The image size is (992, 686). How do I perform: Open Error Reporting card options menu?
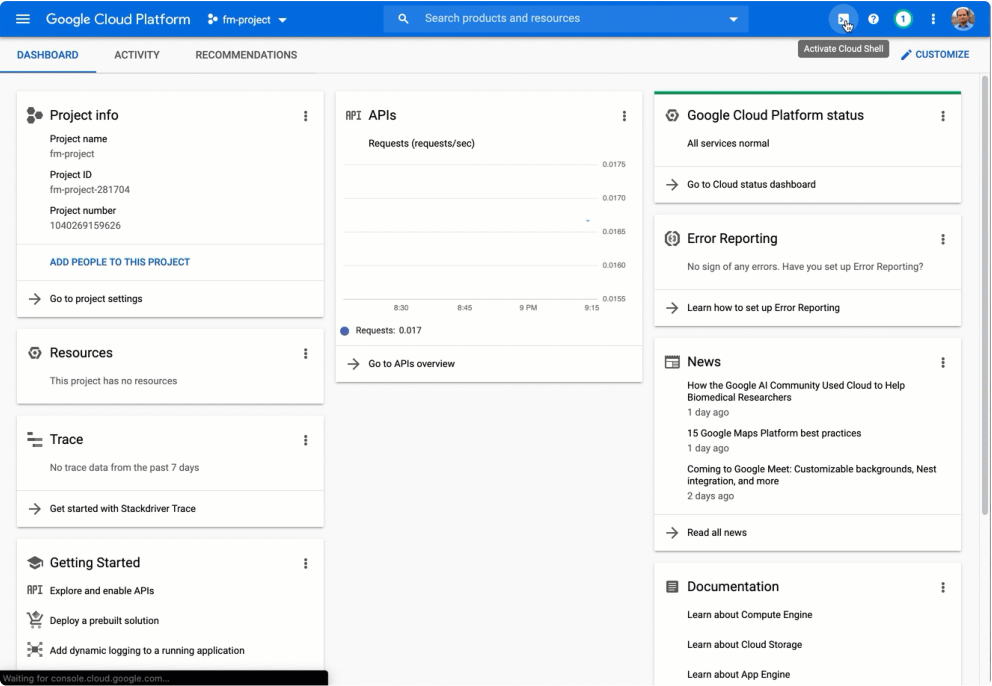[x=943, y=239]
